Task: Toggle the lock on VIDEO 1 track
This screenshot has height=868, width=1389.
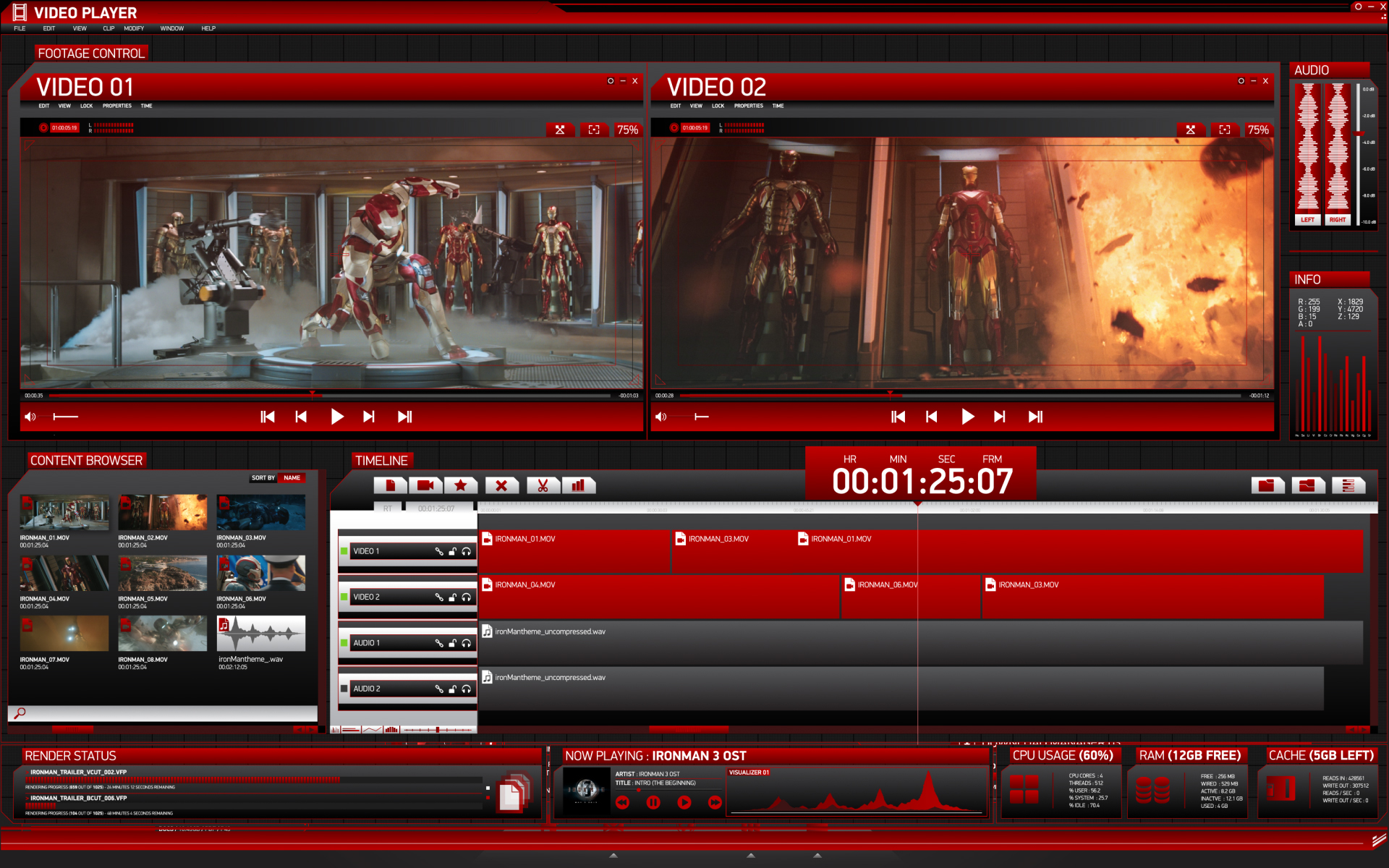Action: click(453, 551)
